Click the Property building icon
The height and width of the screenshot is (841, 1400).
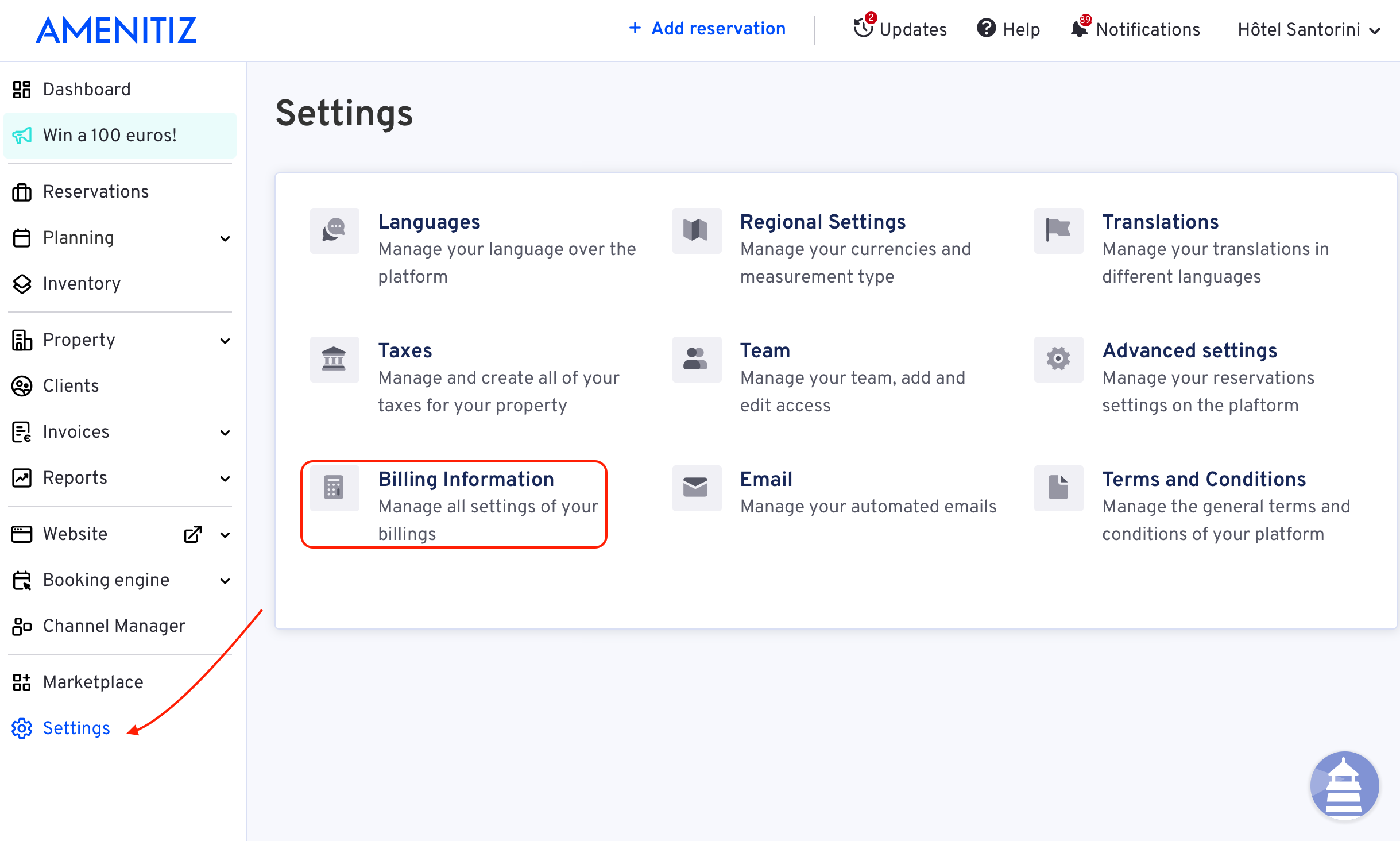[x=22, y=340]
